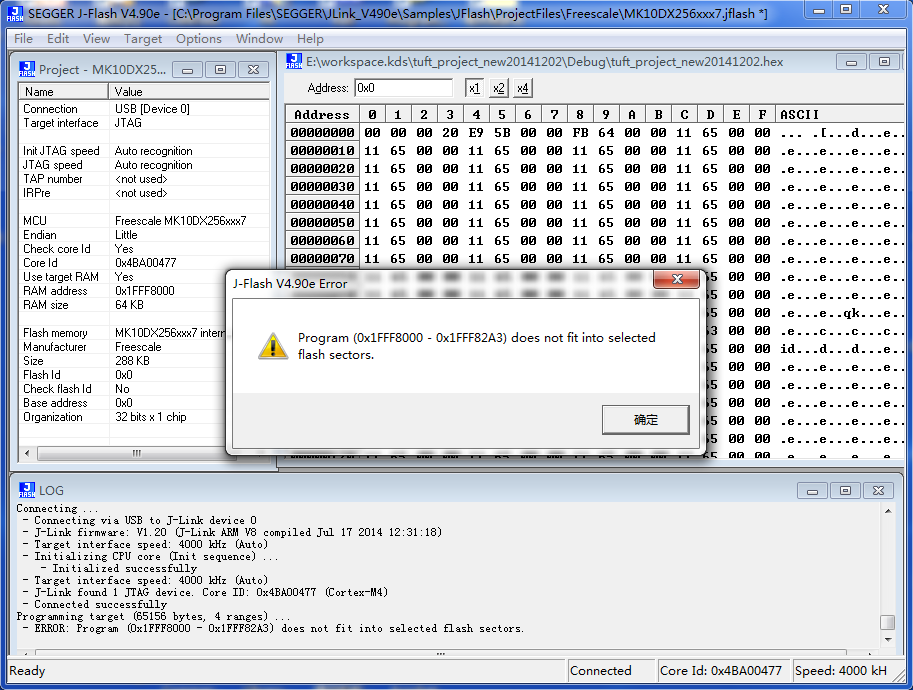The height and width of the screenshot is (690, 913).
Task: Click the Check flash Id 'No' value
Action: point(122,389)
